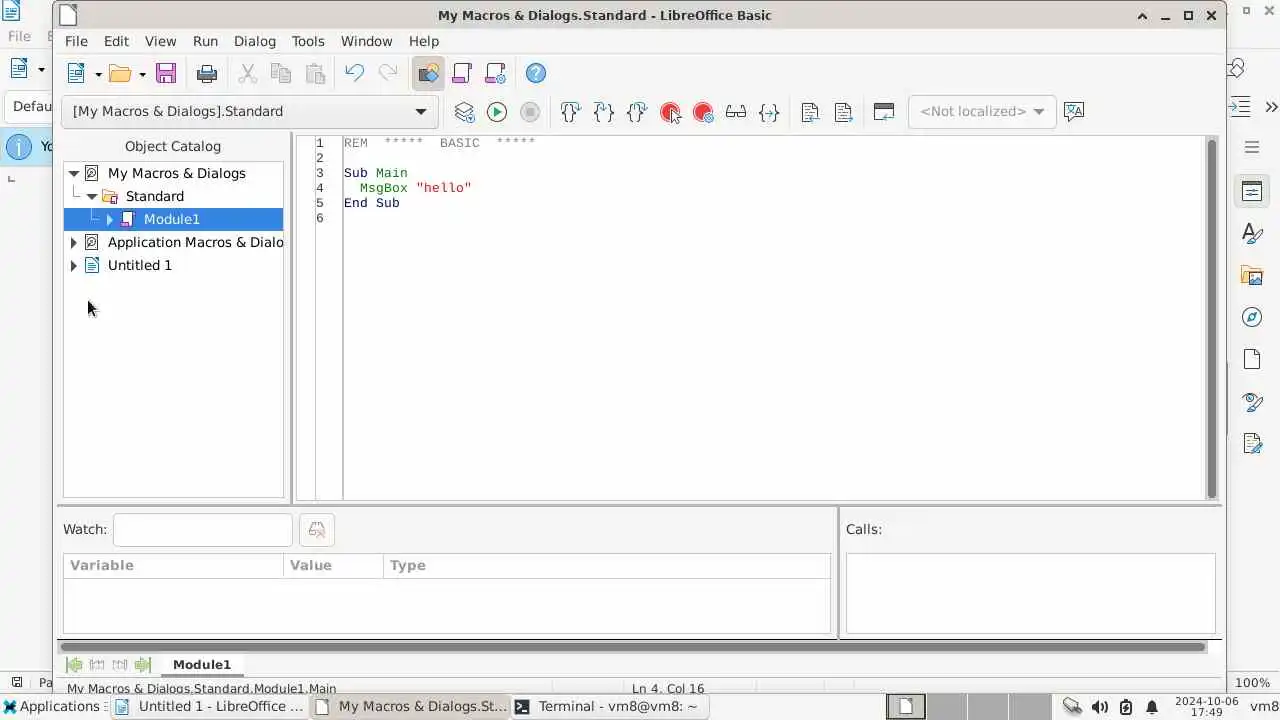
Task: Open the View menu
Action: point(160,41)
